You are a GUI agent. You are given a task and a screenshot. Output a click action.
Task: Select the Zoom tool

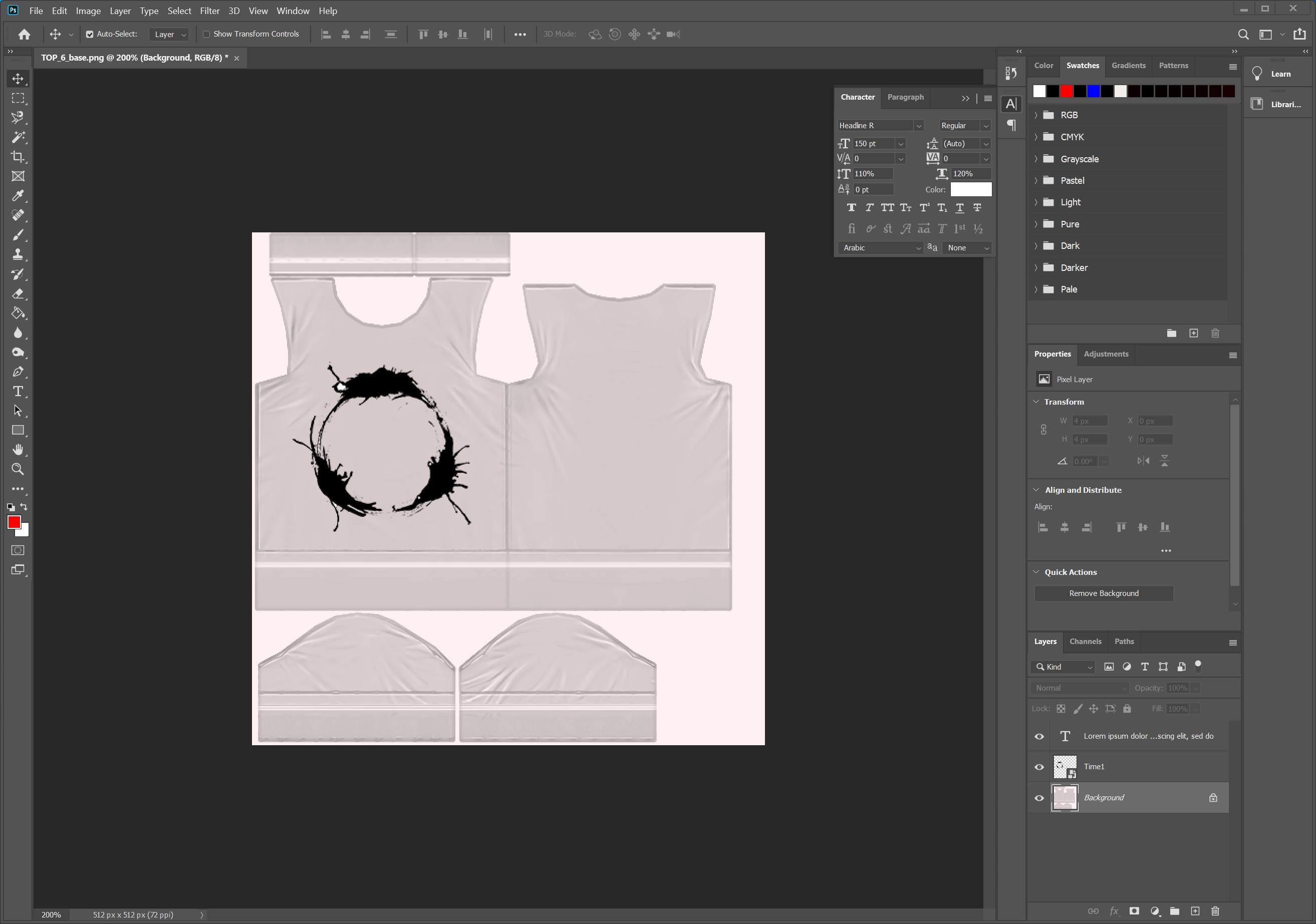[18, 469]
